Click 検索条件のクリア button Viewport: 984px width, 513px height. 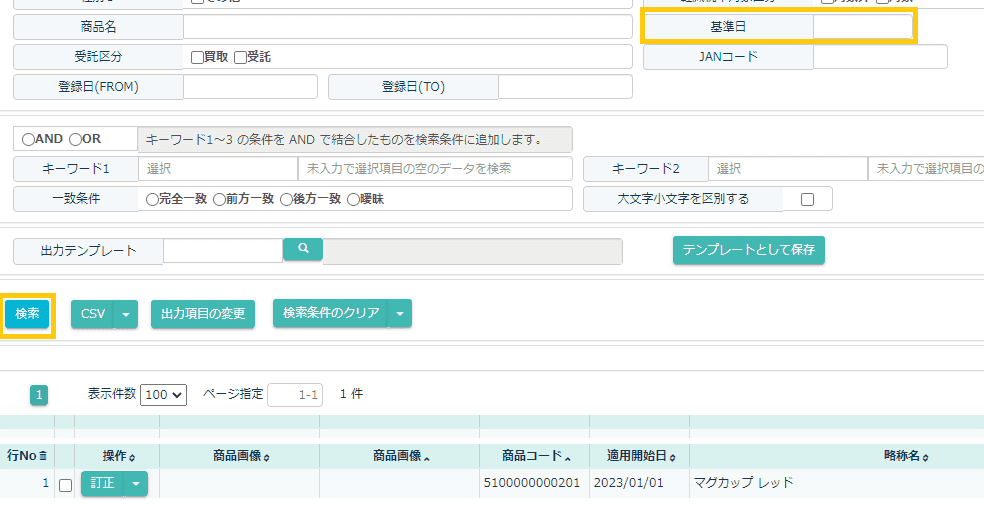pos(331,313)
